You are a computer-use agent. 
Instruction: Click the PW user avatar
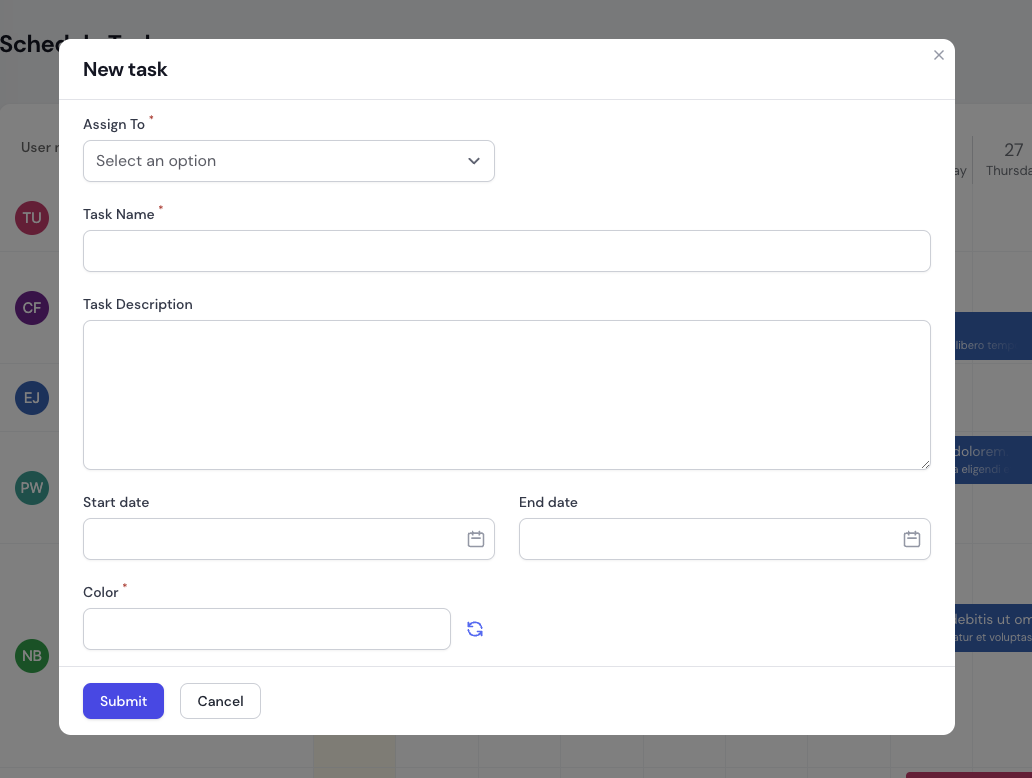[x=32, y=488]
